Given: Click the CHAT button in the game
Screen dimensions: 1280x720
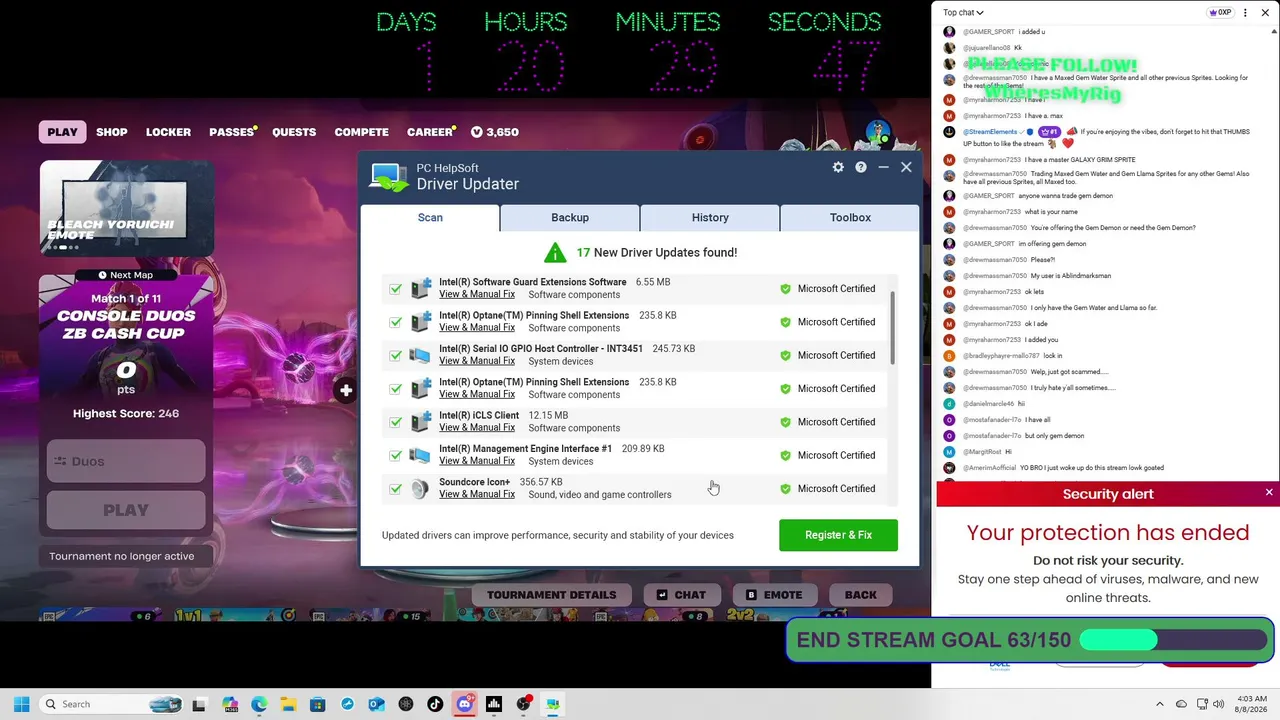Looking at the screenshot, I should tap(681, 595).
